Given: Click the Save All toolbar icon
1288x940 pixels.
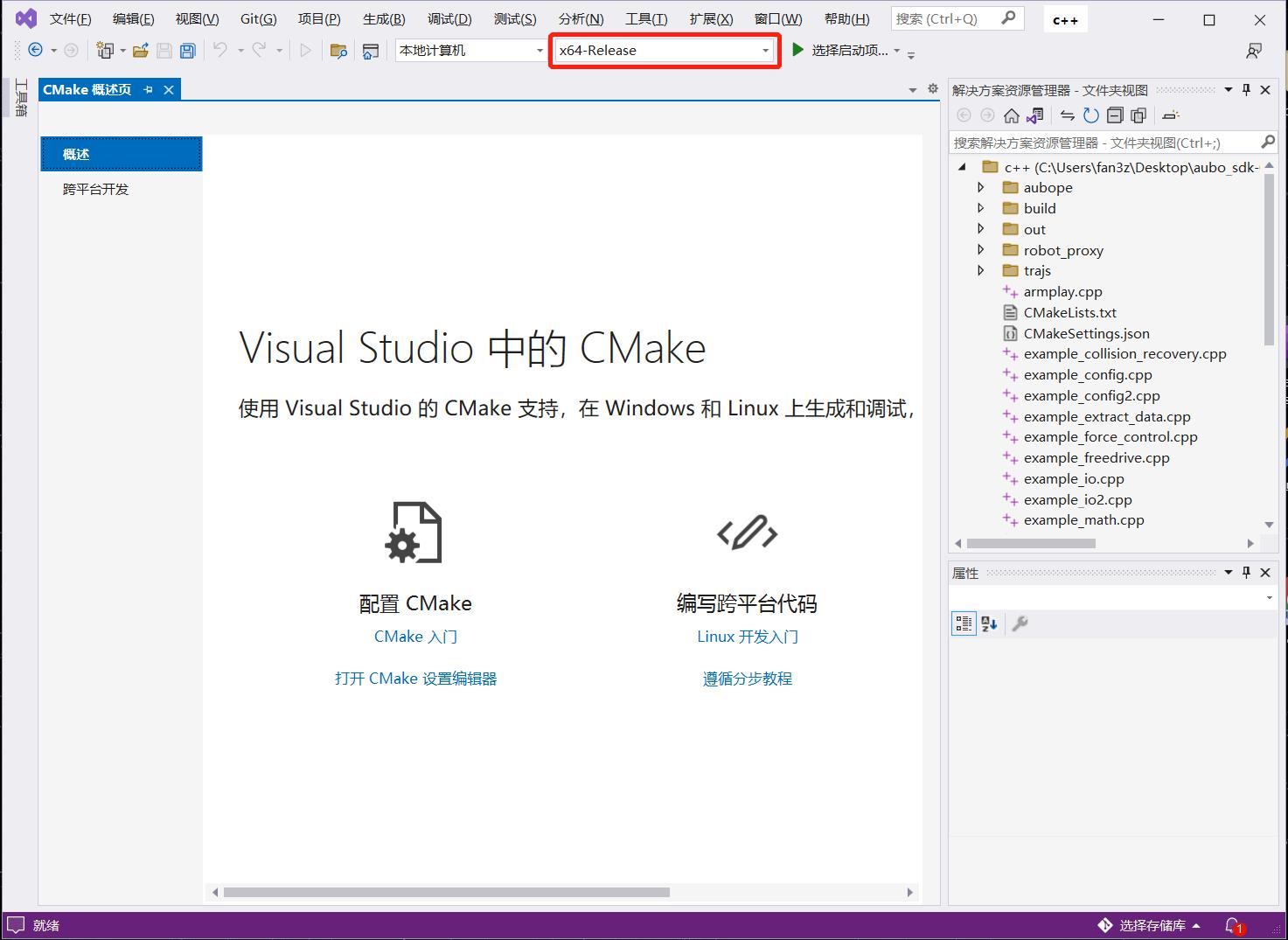Looking at the screenshot, I should [x=187, y=51].
